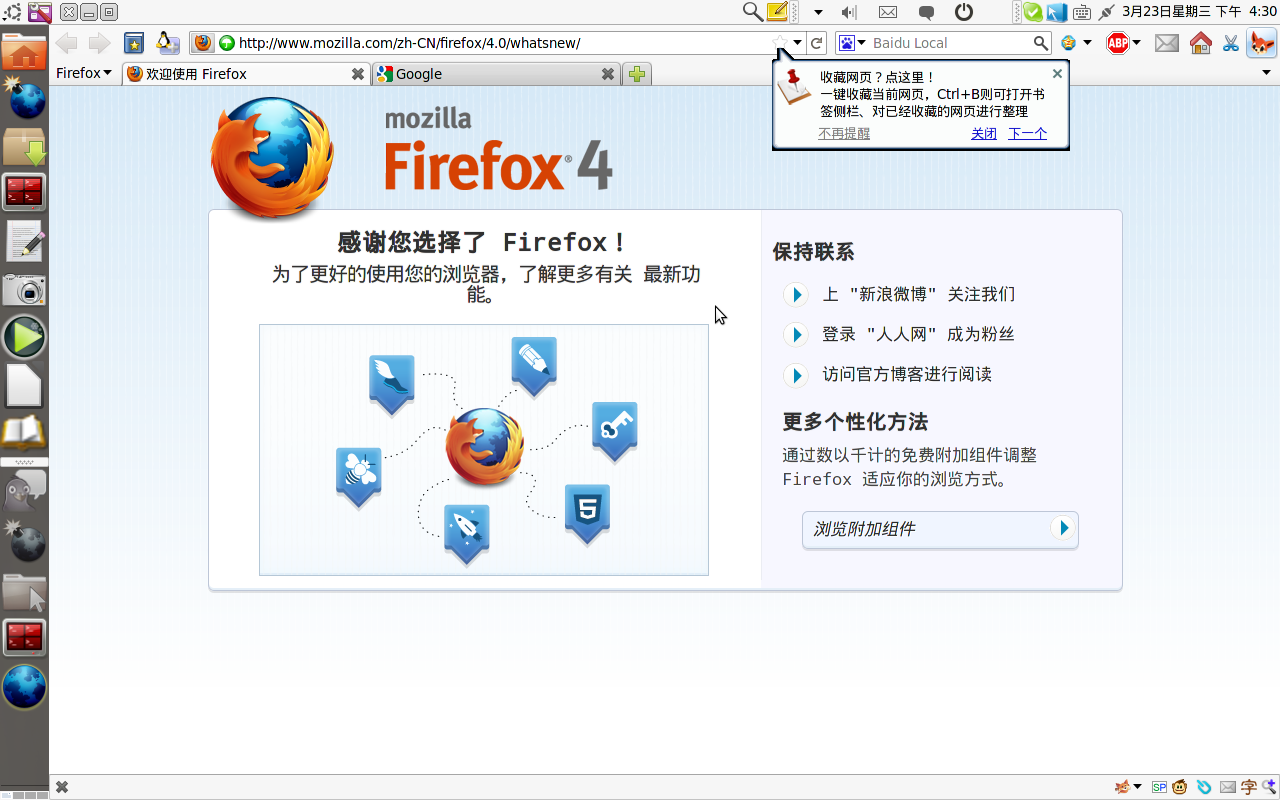Open the Adblock Plus ABP icon
The image size is (1280, 800).
pos(1118,43)
